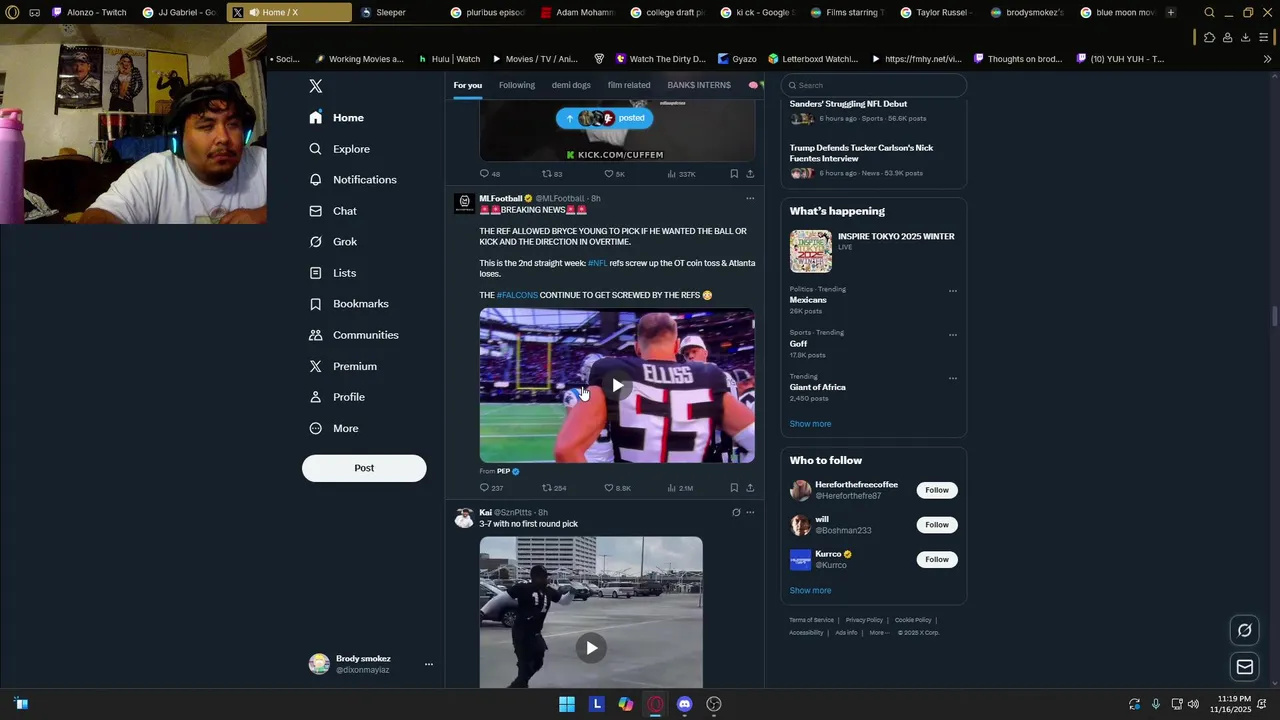Image resolution: width=1280 pixels, height=720 pixels.
Task: Open the PEP source link under video
Action: (504, 471)
